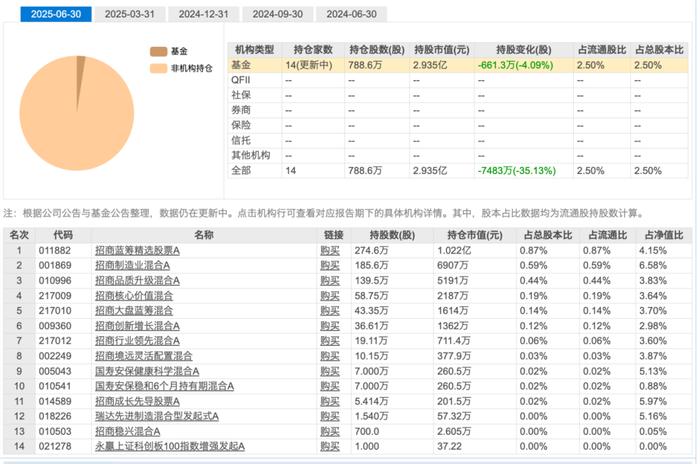The height and width of the screenshot is (464, 700).
Task: Click 购买 for fund 001869
Action: point(330,266)
